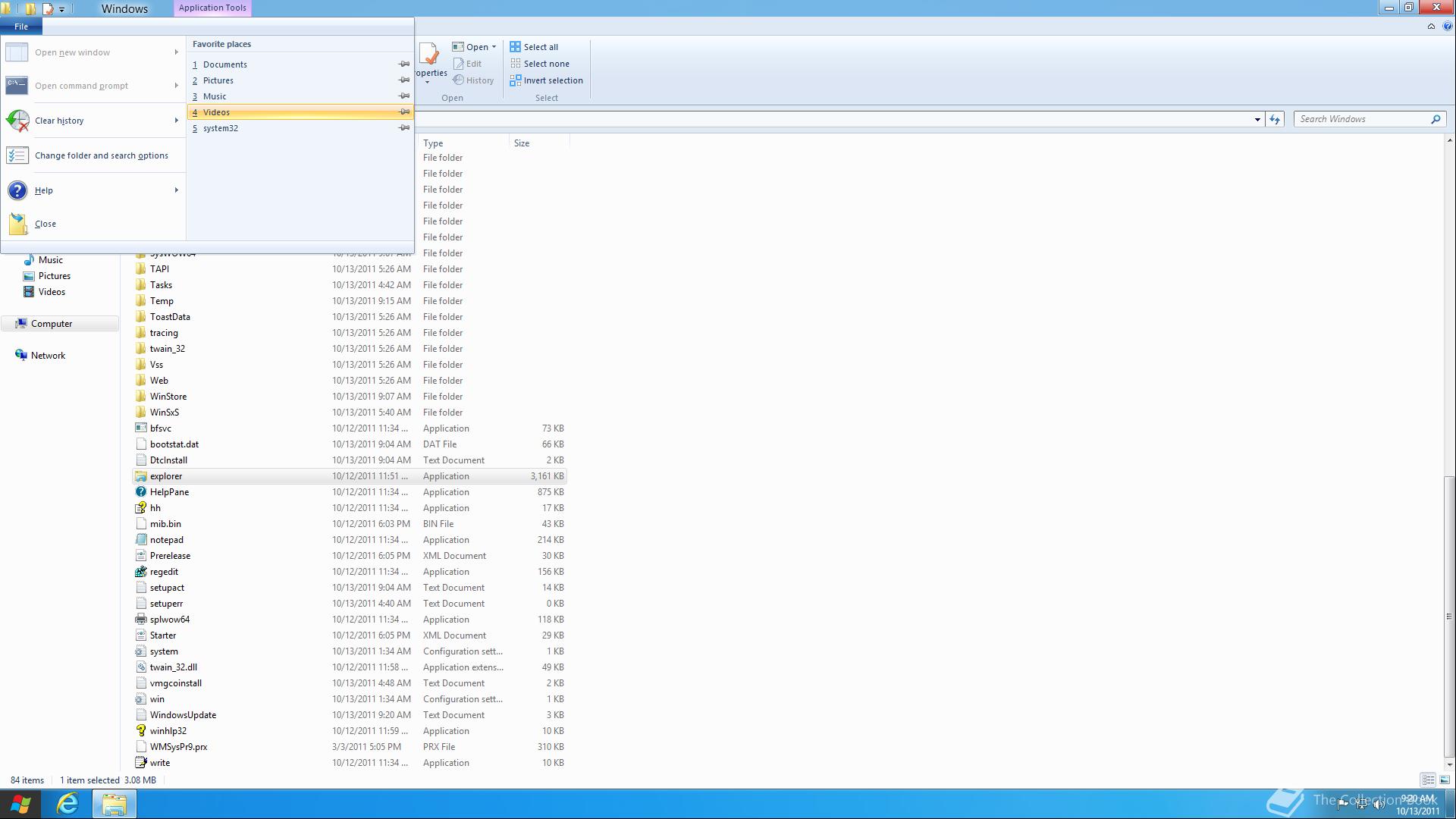Click Edit in the ribbon
The height and width of the screenshot is (819, 1456).
click(467, 64)
